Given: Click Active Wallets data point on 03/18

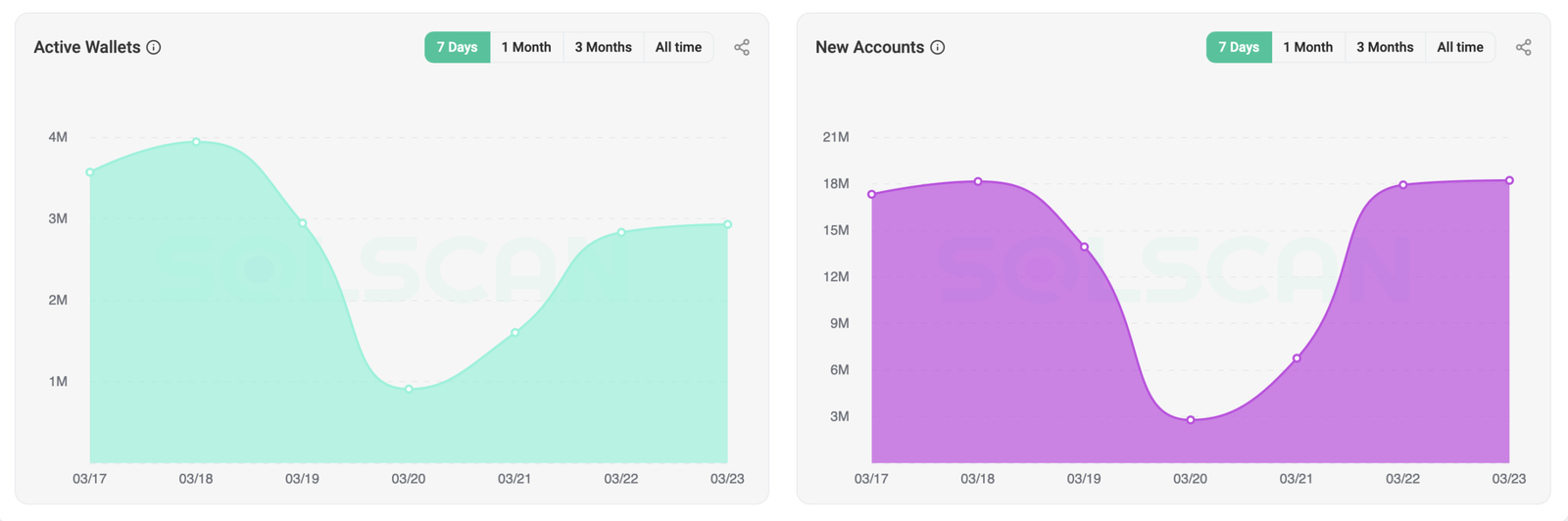Looking at the screenshot, I should pyautogui.click(x=197, y=142).
